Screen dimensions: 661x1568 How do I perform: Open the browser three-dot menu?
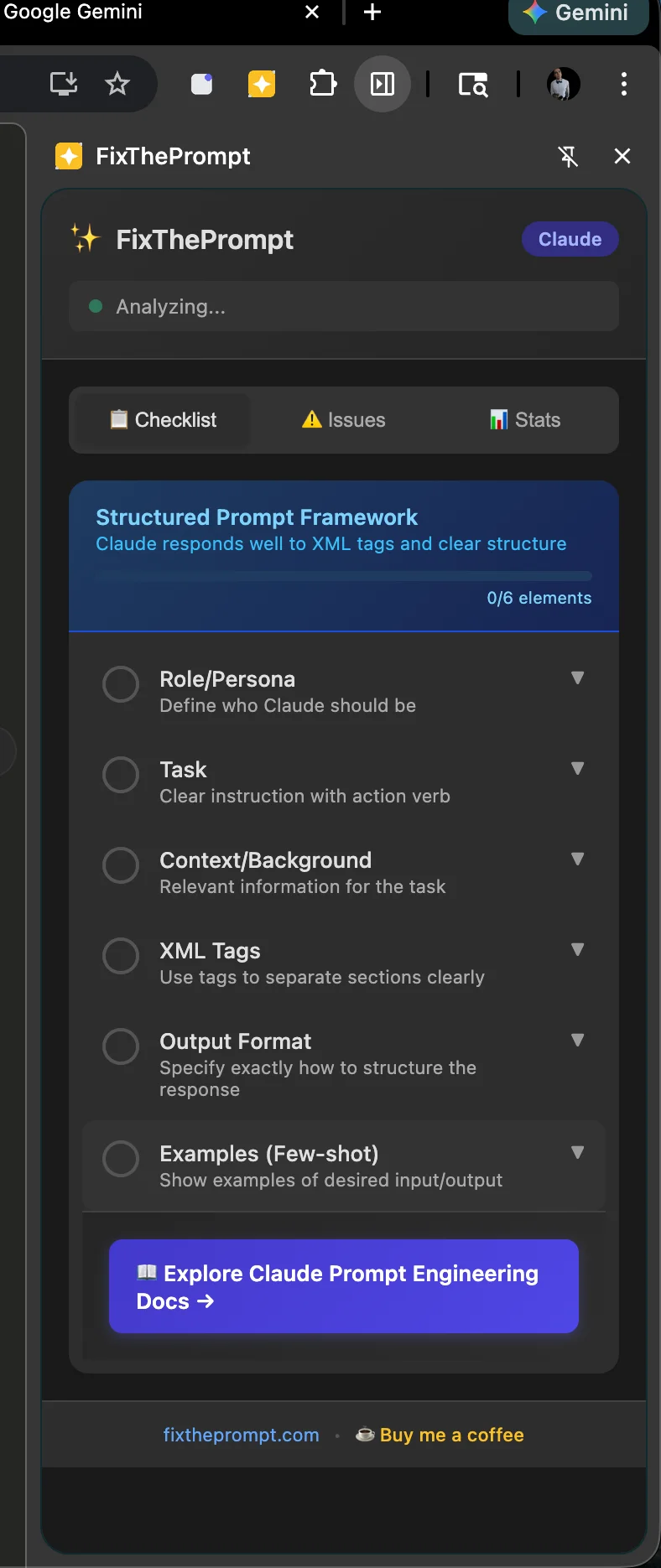(623, 84)
